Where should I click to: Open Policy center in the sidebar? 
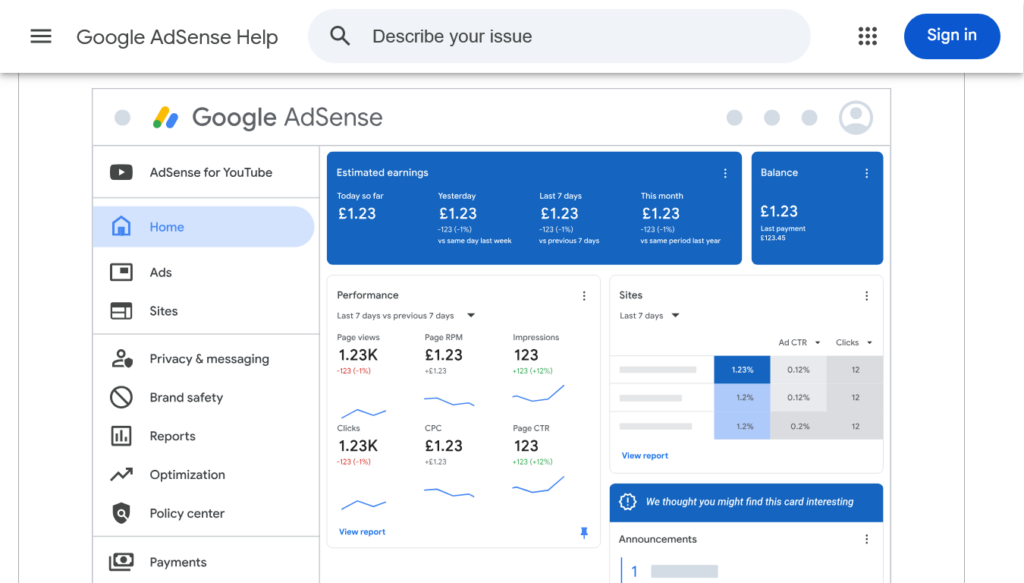[187, 513]
